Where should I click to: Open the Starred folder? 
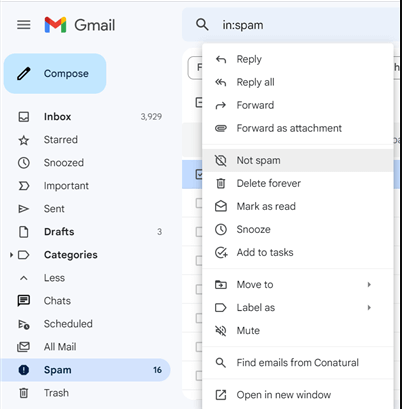[85, 140]
